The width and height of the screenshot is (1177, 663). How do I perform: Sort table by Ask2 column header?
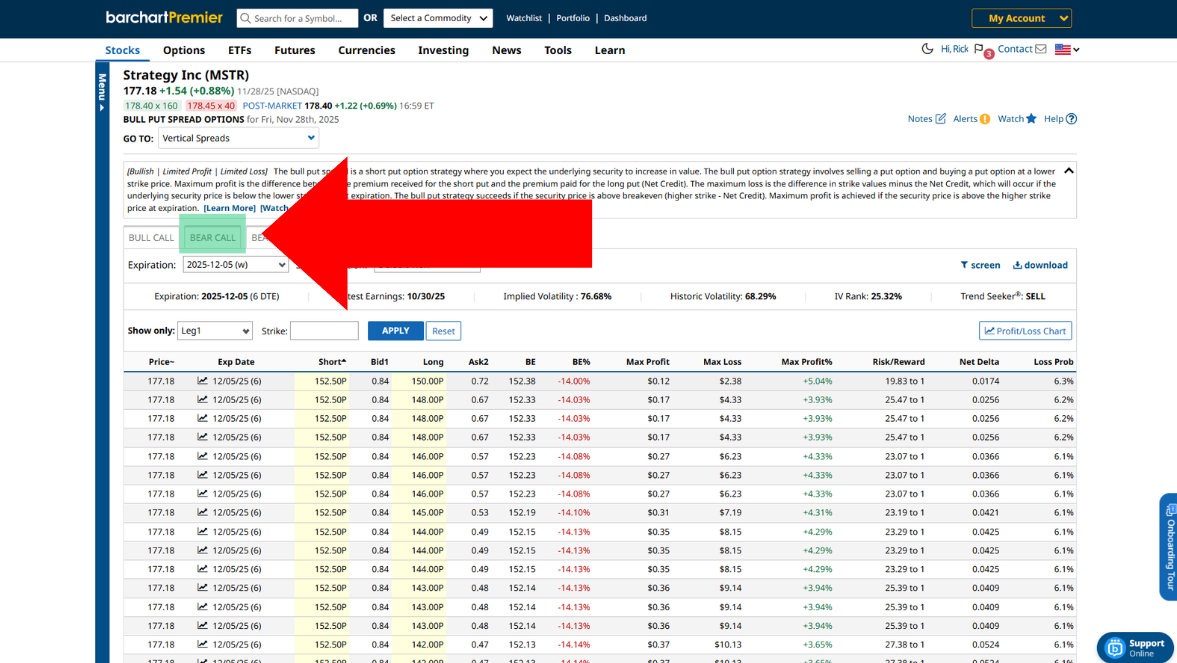(478, 362)
